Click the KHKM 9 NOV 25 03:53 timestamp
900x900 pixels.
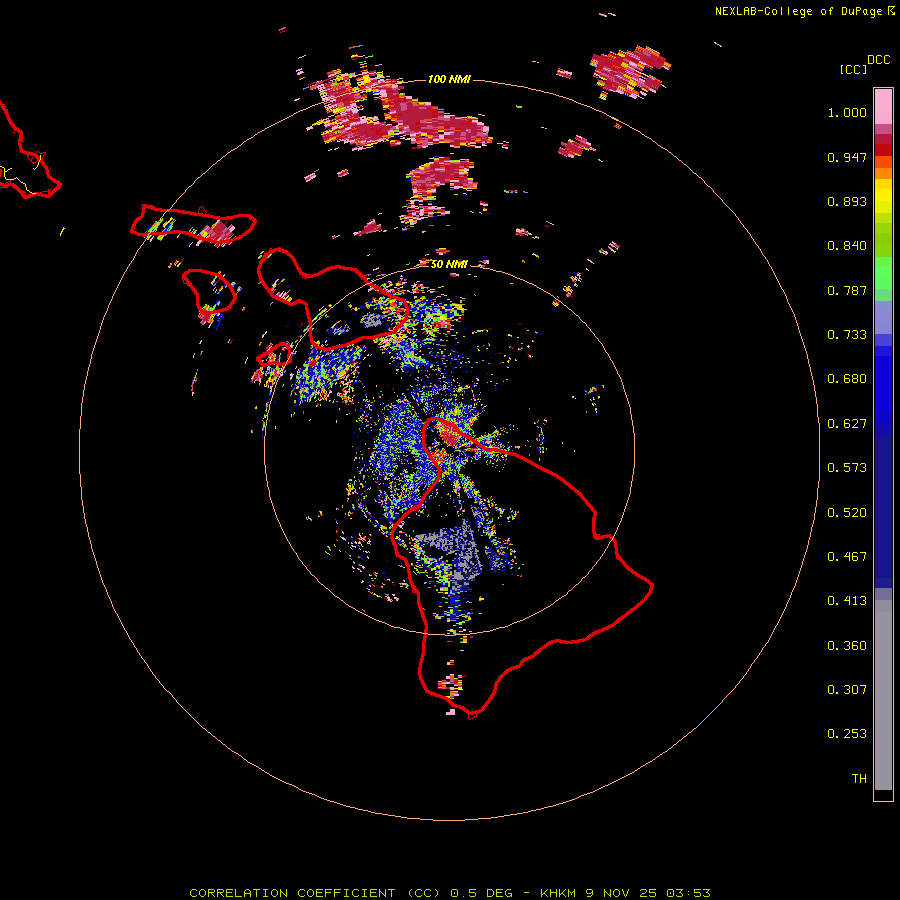point(624,893)
